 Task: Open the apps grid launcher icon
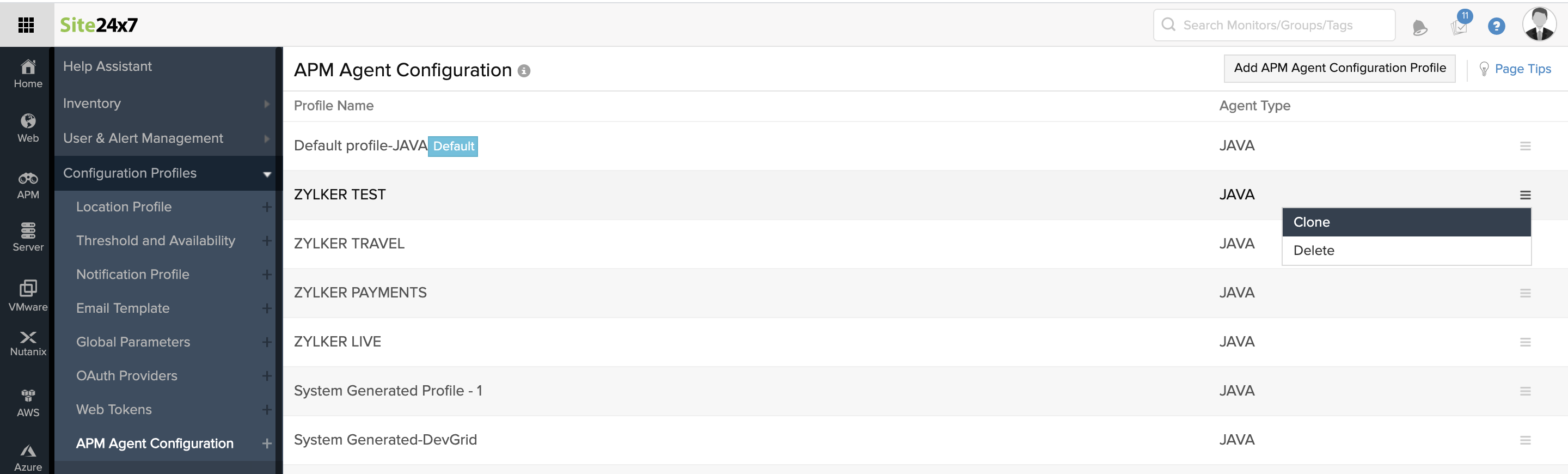pos(26,25)
